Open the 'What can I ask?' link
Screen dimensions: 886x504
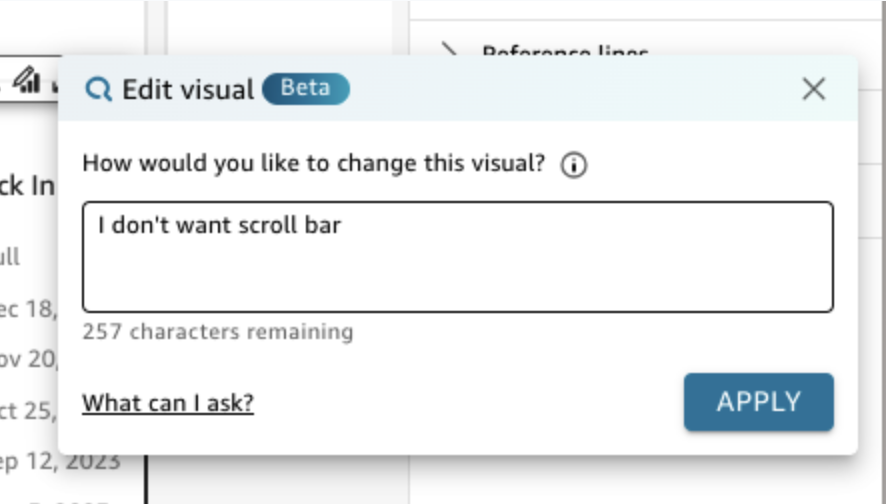[x=168, y=403]
